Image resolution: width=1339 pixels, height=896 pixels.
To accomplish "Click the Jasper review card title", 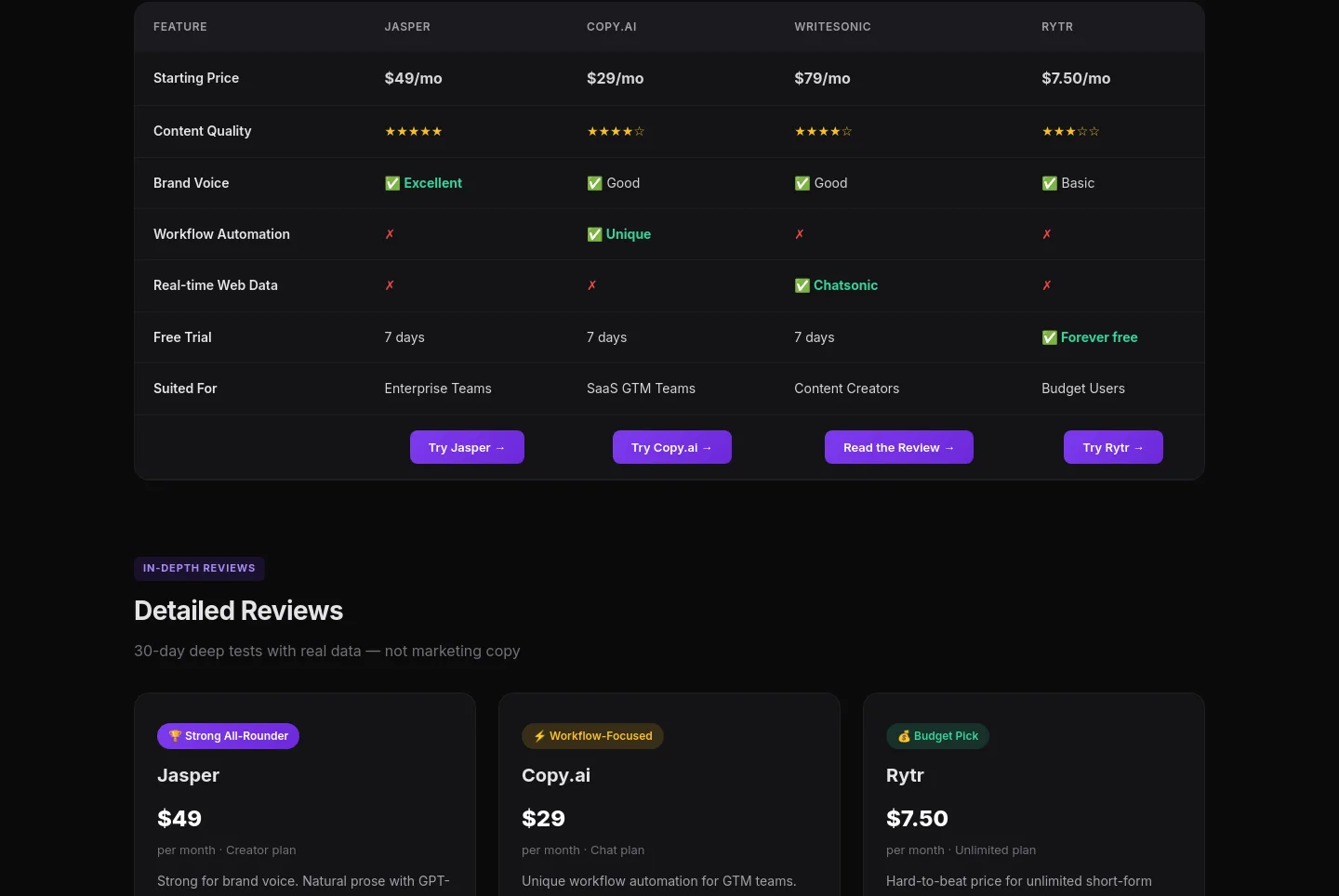I will (188, 775).
